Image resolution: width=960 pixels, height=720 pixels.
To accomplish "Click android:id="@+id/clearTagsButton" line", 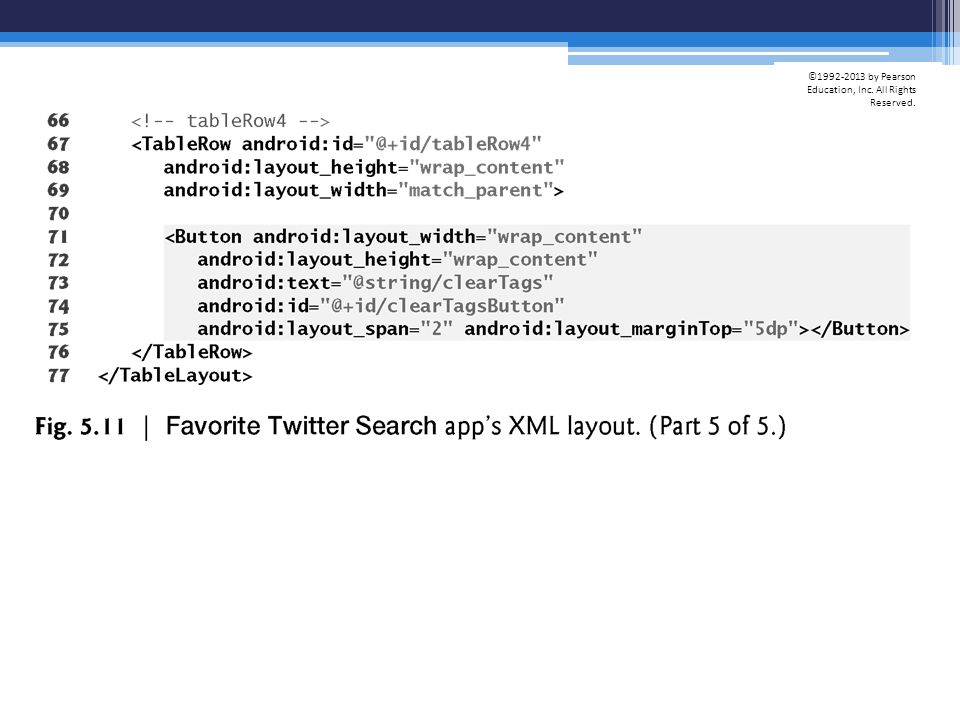I will pos(381,306).
